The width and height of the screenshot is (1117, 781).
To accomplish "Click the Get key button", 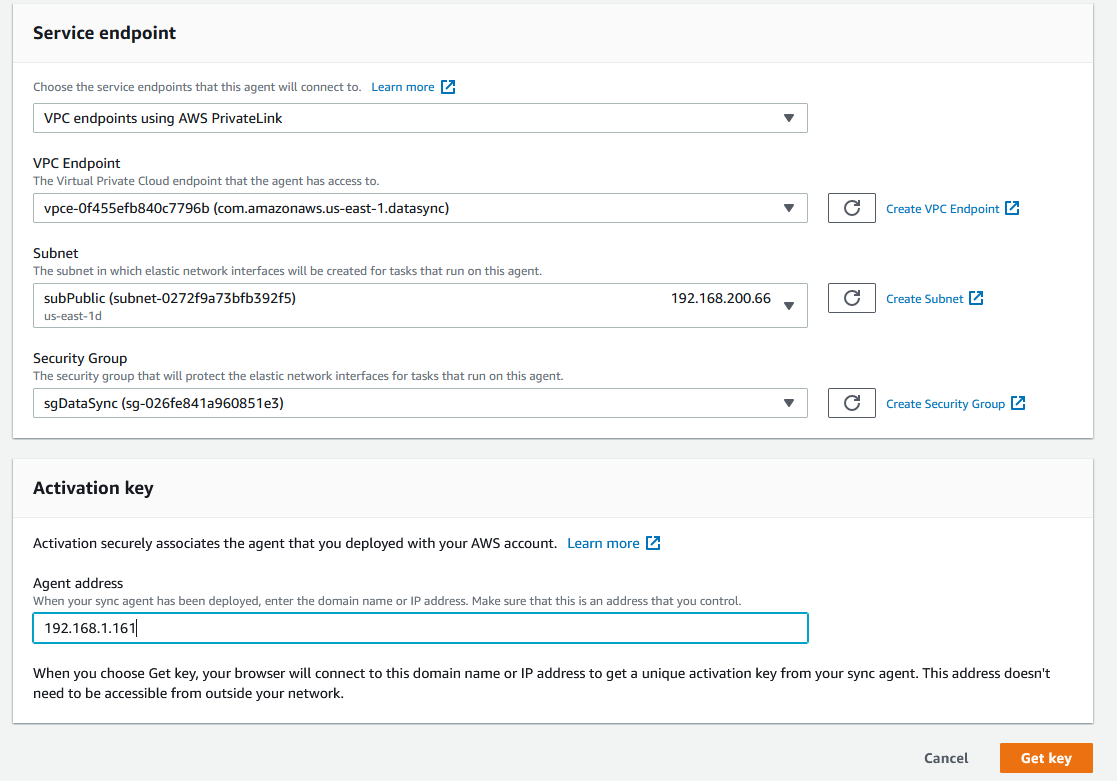I will tap(1046, 758).
